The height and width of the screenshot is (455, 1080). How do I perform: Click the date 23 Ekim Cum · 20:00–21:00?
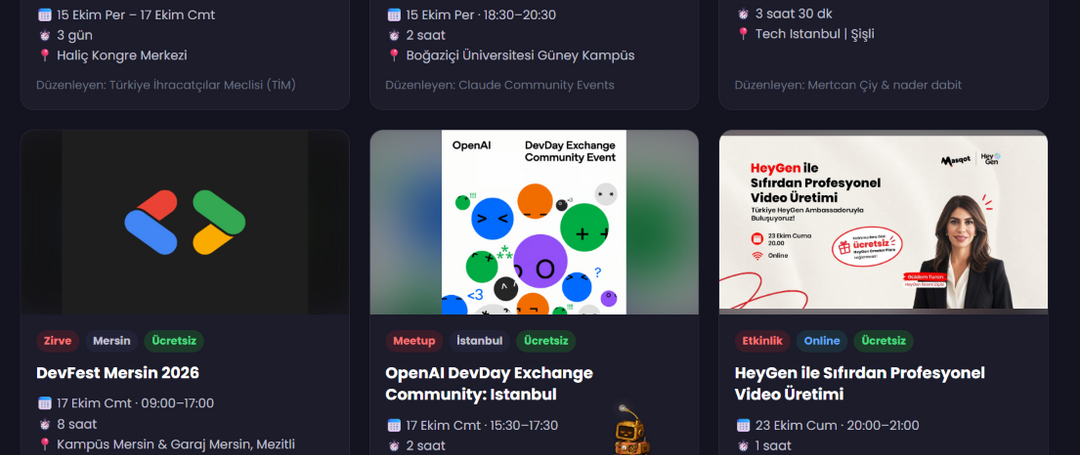838,425
